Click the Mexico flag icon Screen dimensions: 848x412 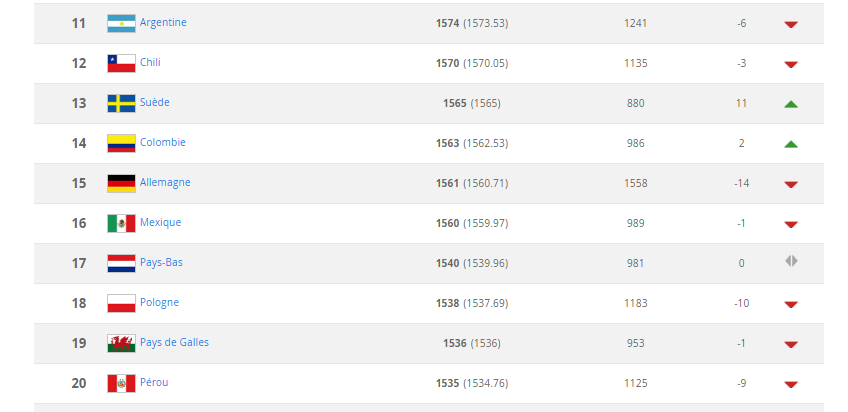tap(121, 223)
